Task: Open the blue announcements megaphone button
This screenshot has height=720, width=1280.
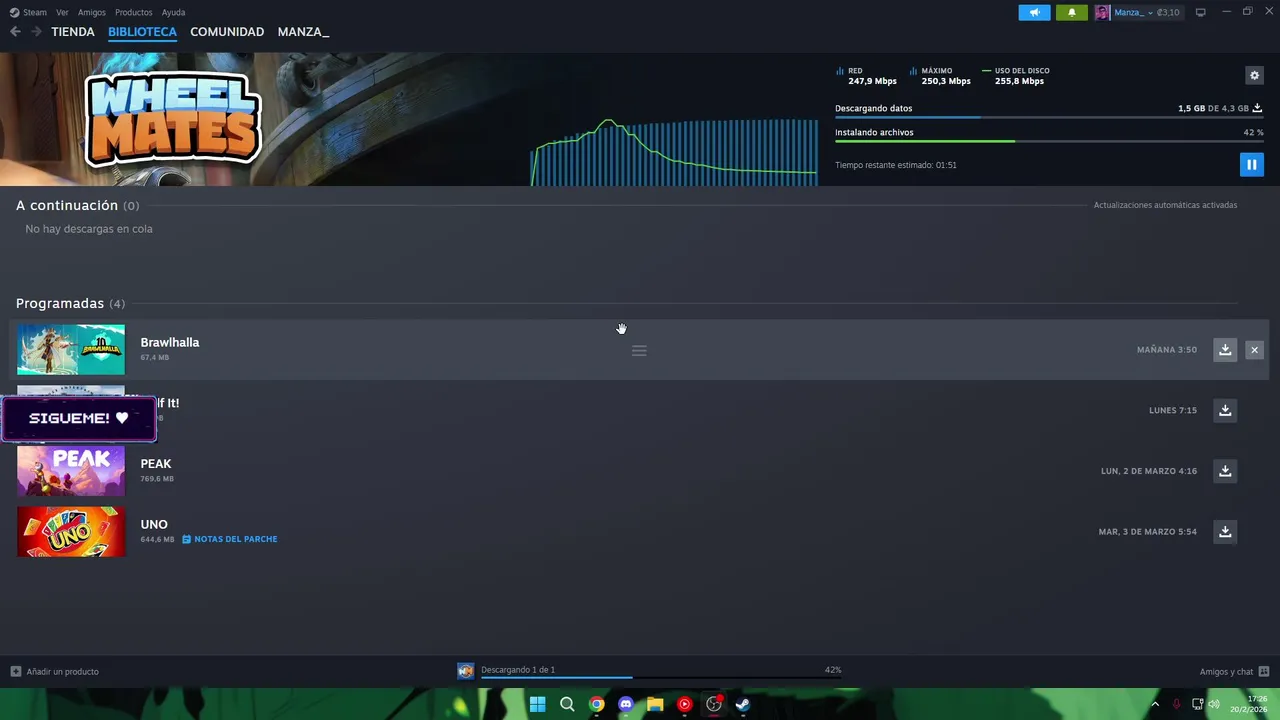Action: tap(1035, 12)
